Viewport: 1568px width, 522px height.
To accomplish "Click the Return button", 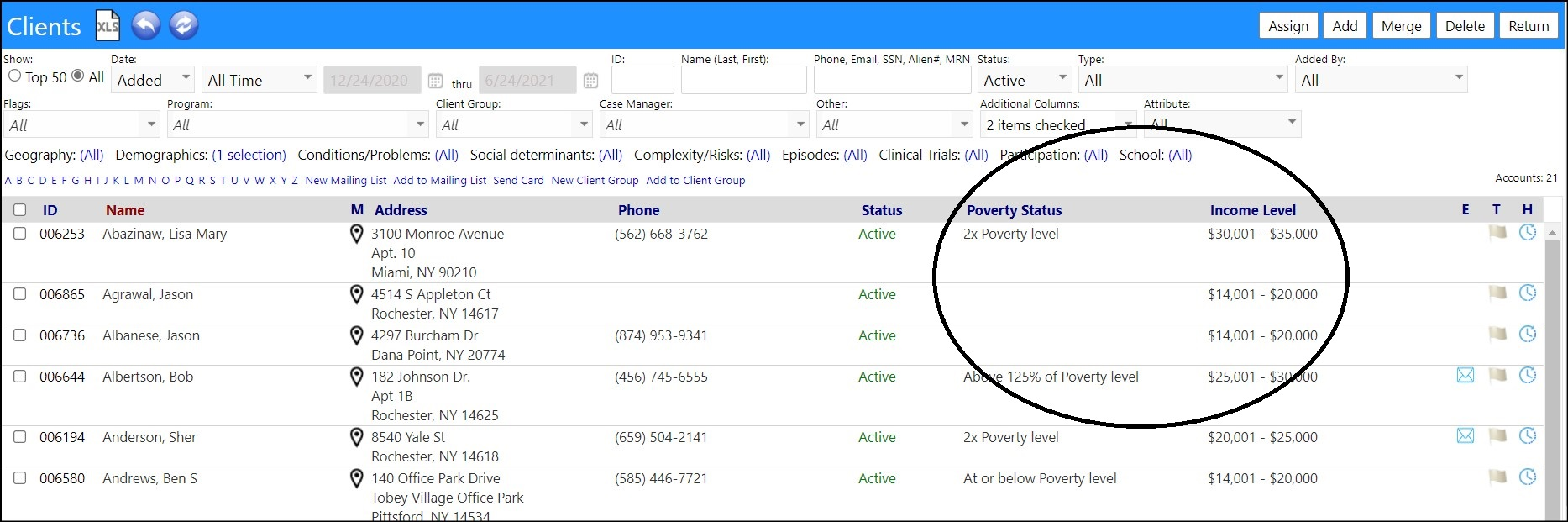I will point(1529,26).
